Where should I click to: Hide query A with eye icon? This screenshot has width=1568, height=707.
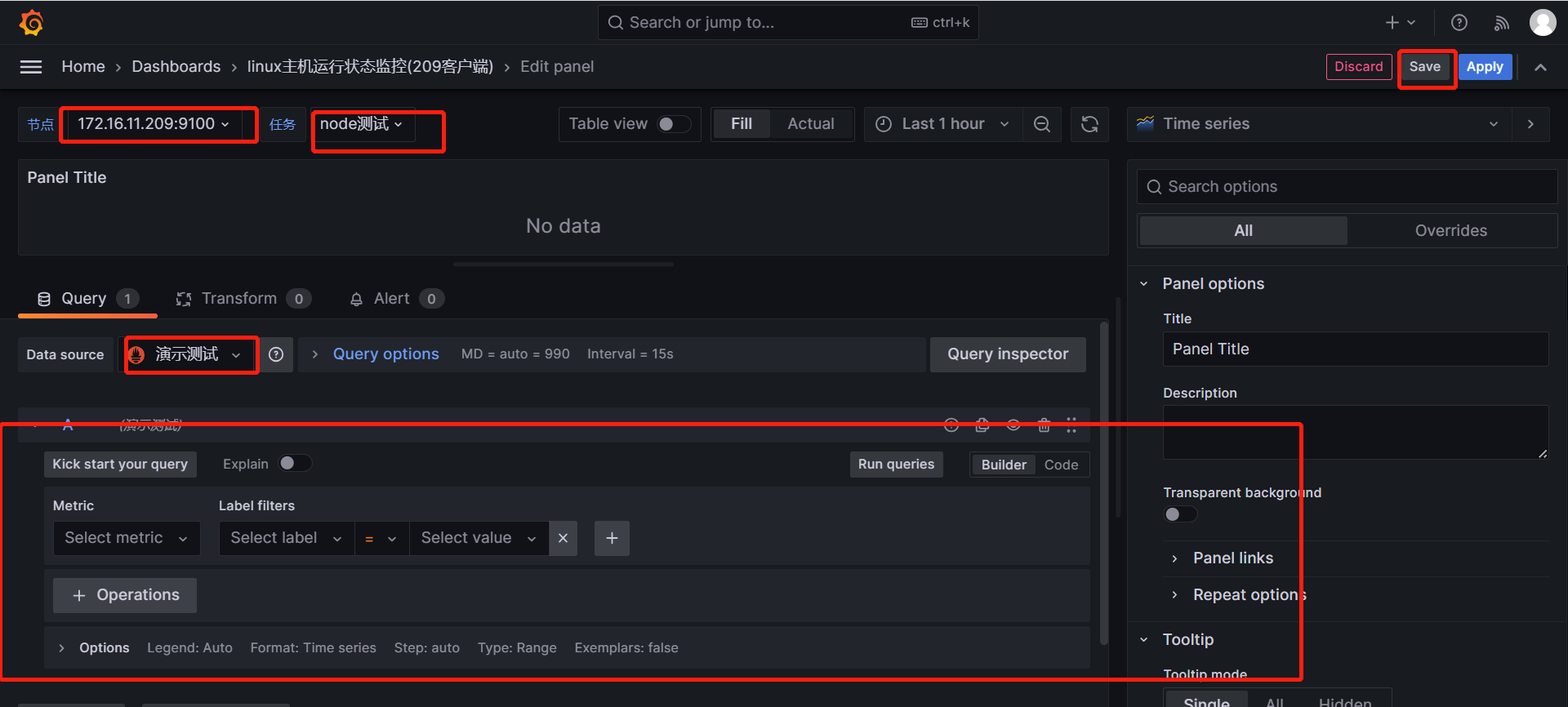pyautogui.click(x=1013, y=425)
